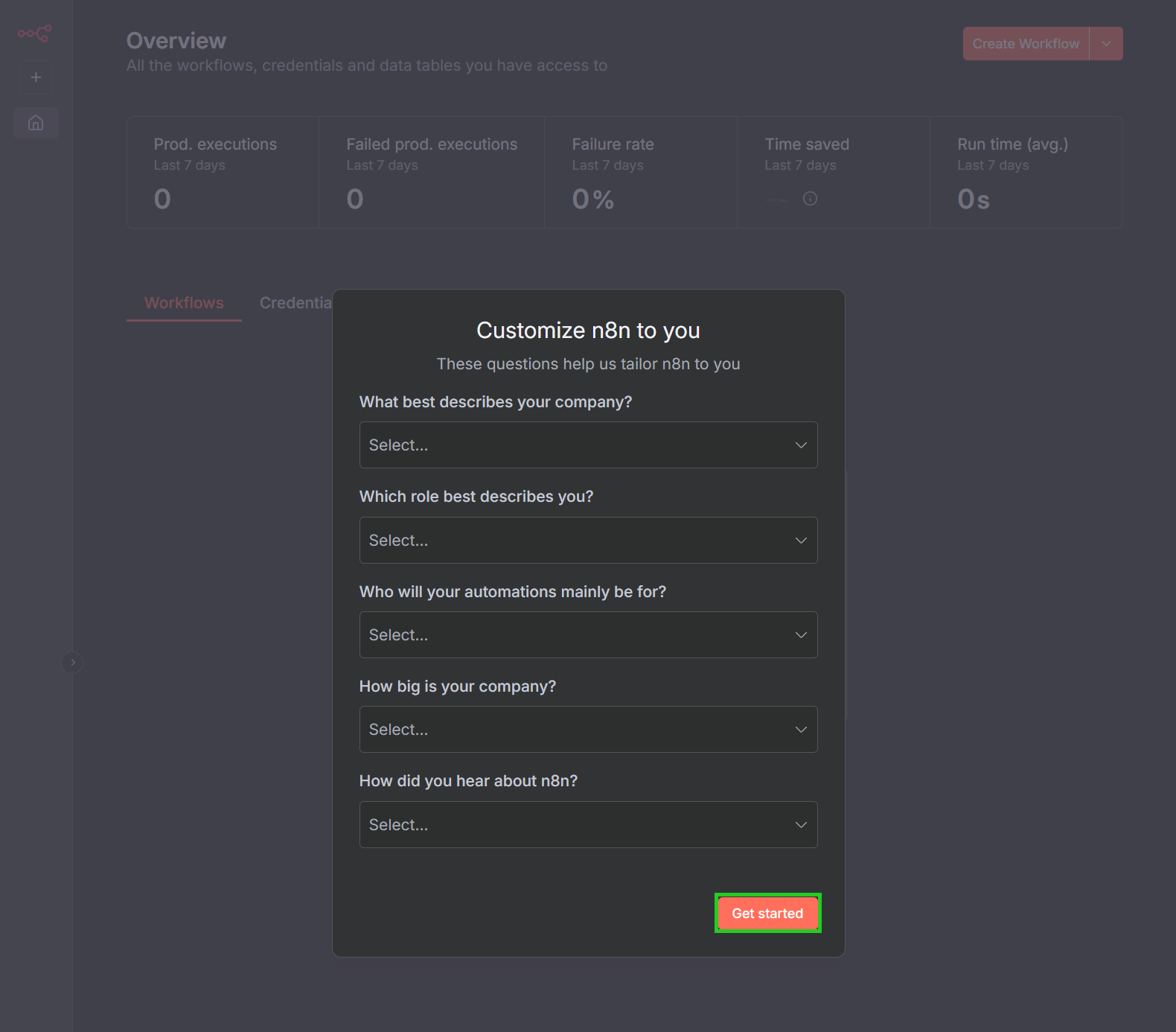Open the role Select dropdown
This screenshot has width=1176, height=1032.
click(588, 540)
